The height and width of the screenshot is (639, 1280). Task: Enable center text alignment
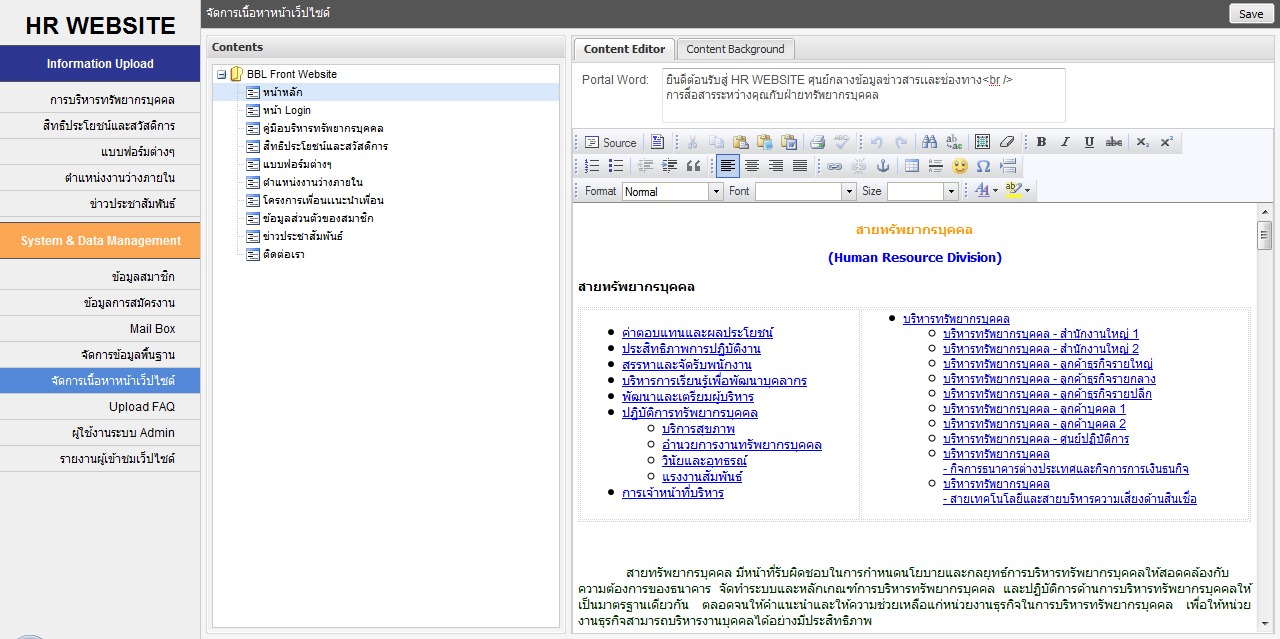click(752, 166)
